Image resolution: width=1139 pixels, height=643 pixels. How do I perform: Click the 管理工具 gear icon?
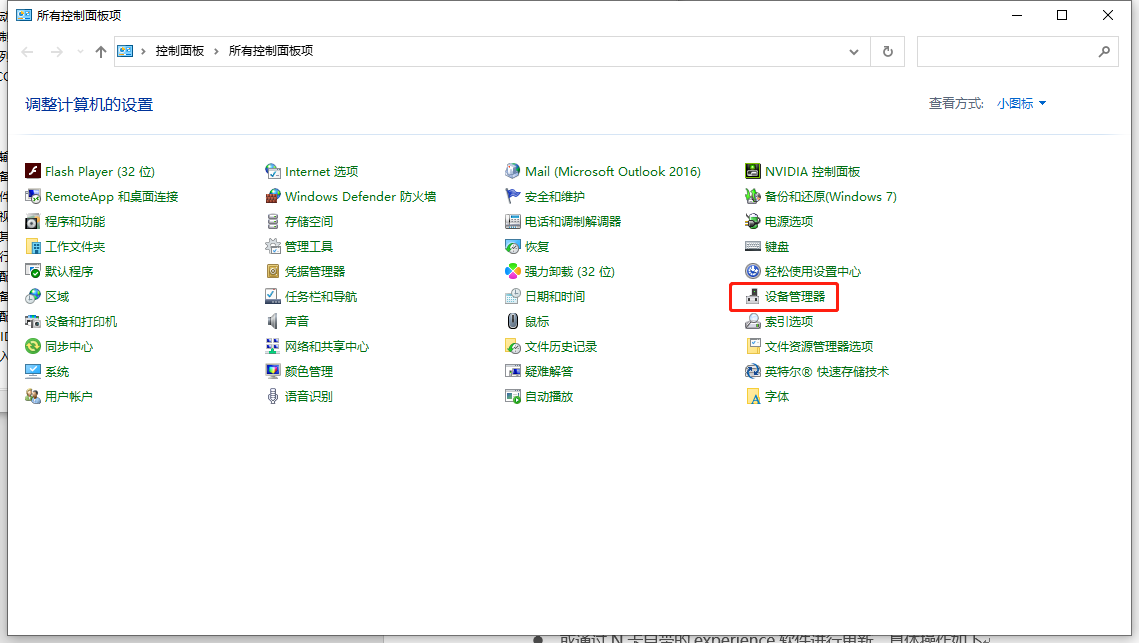272,246
